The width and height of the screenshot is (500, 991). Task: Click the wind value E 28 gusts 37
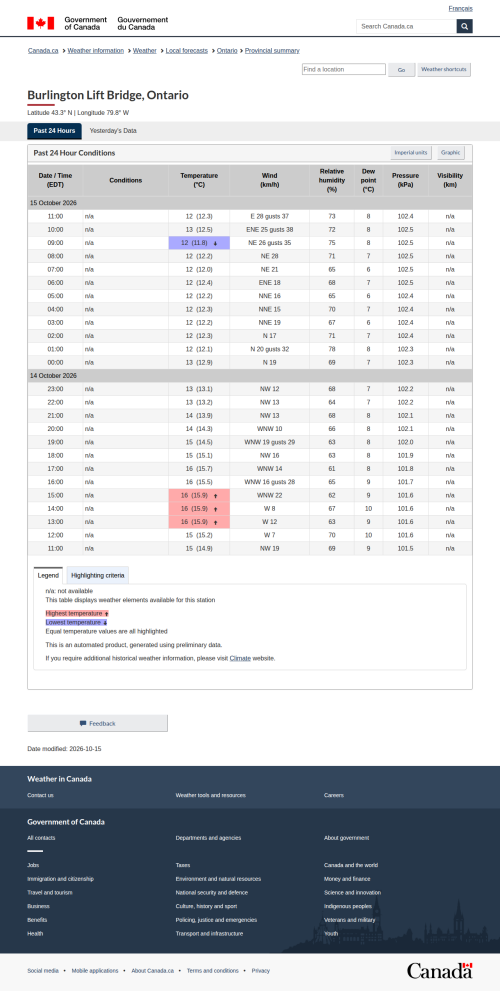(269, 216)
